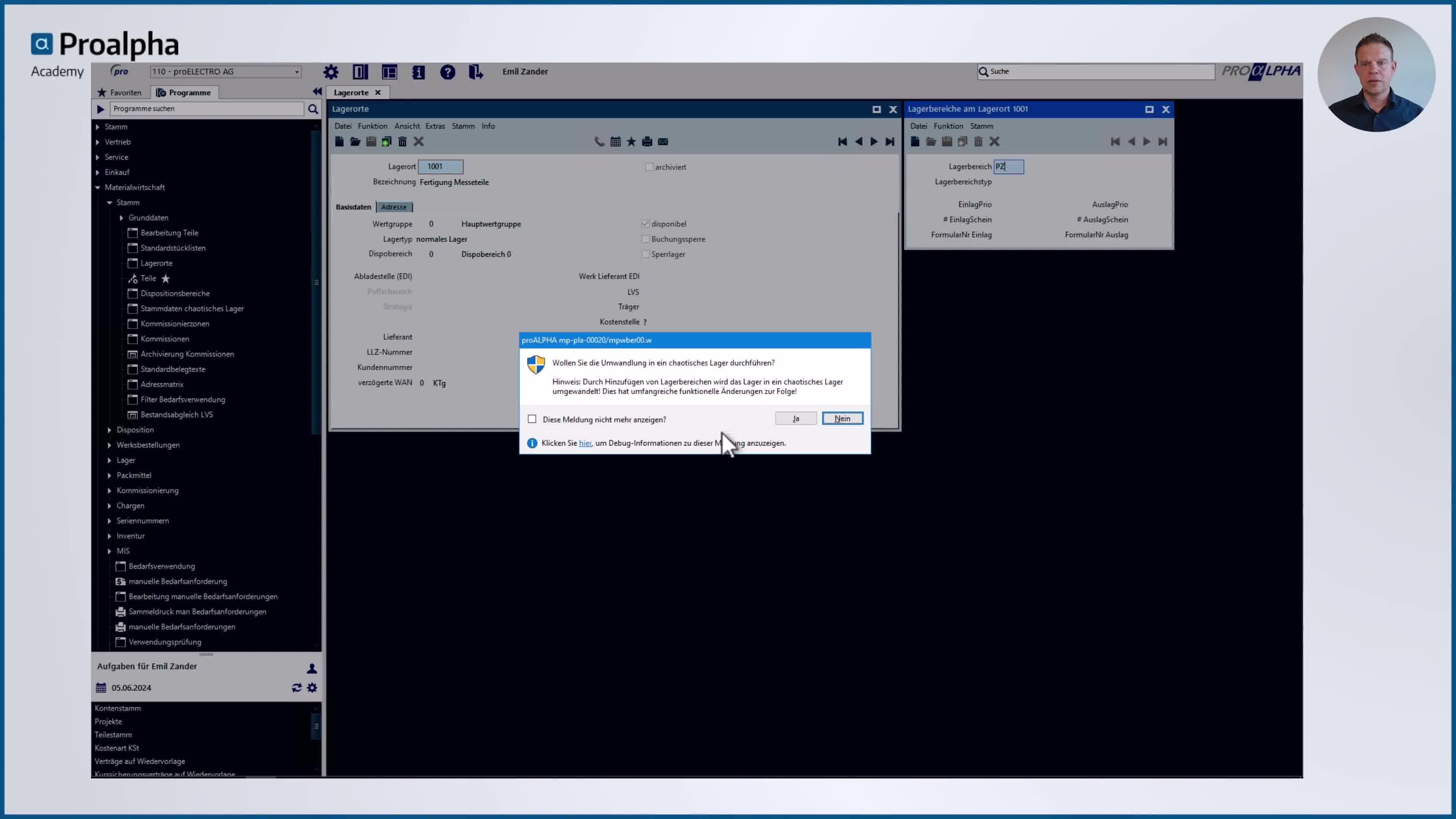
Task: Click the cancel X icon in Lagerorte toolbar
Action: pos(418,141)
